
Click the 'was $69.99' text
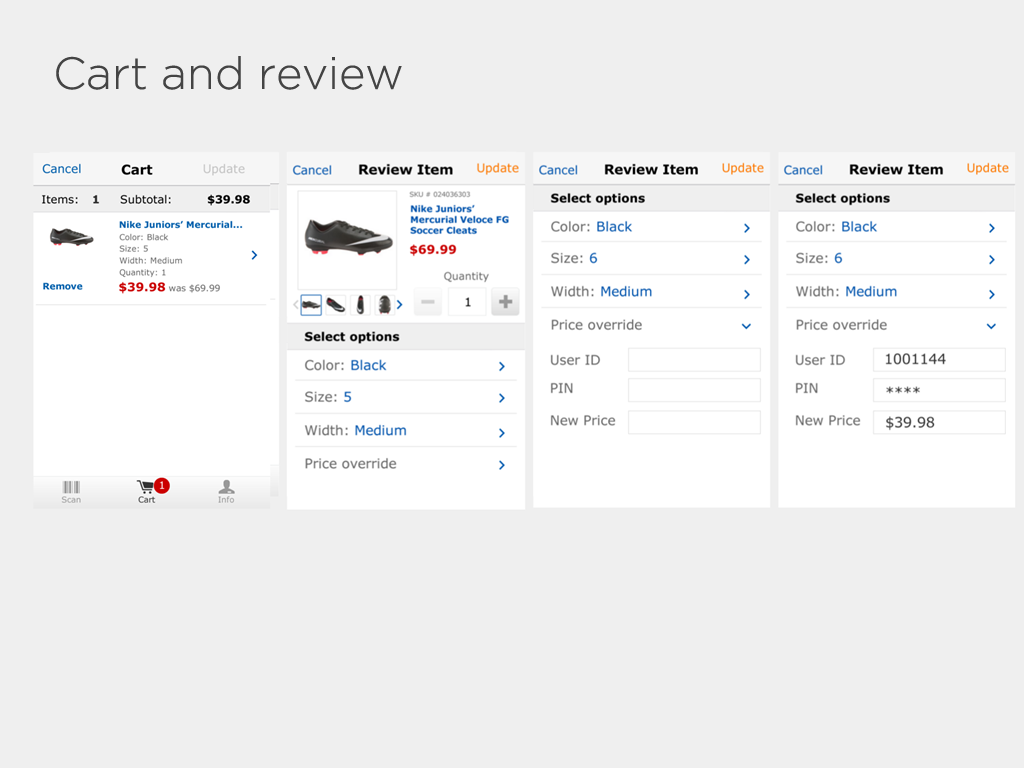click(195, 288)
